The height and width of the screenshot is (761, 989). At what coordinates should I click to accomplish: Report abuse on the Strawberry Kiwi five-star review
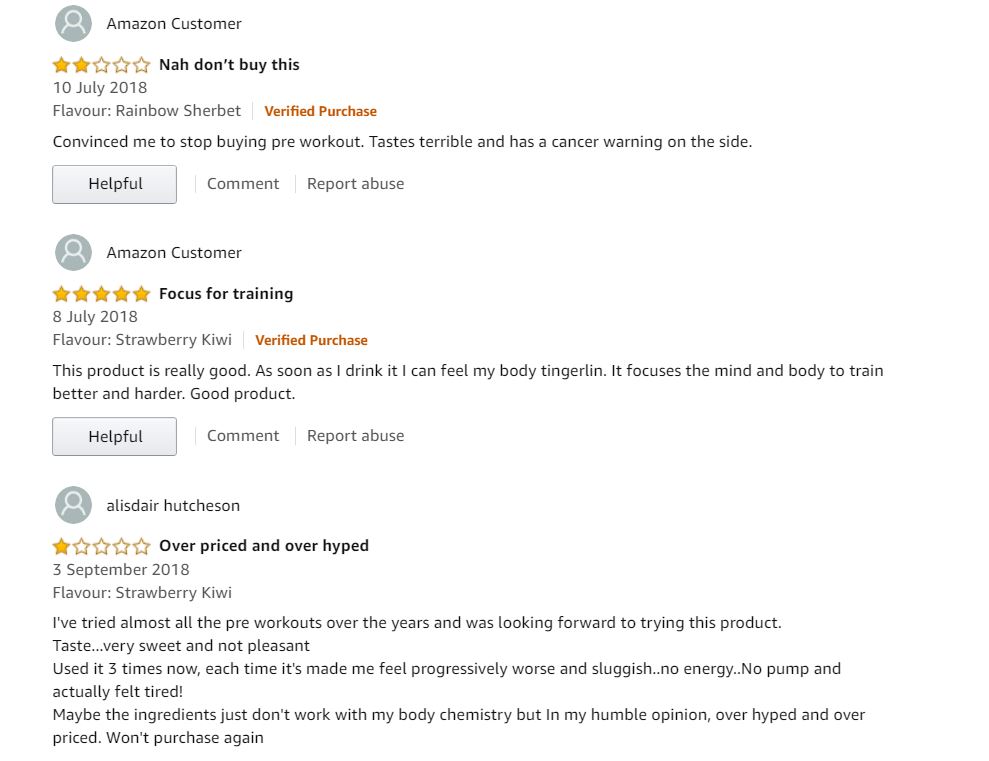(355, 436)
